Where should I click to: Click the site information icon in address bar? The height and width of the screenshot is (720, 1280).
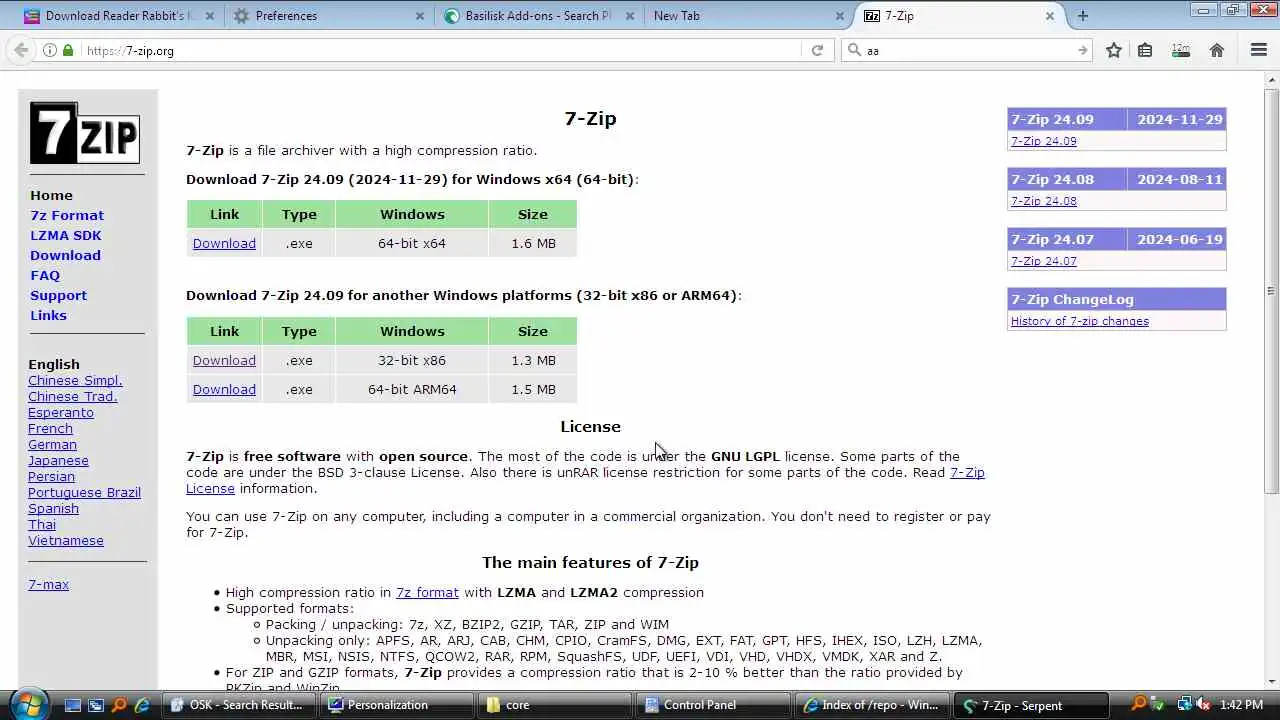(50, 50)
